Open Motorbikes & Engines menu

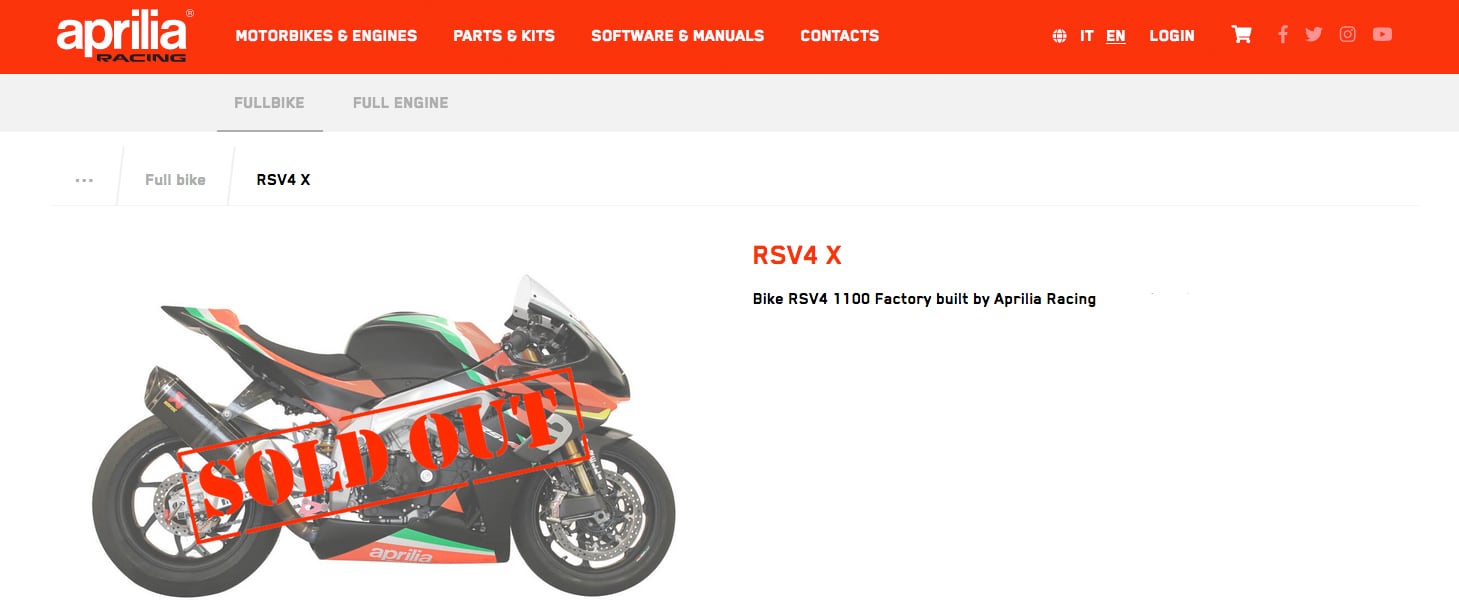pos(326,36)
